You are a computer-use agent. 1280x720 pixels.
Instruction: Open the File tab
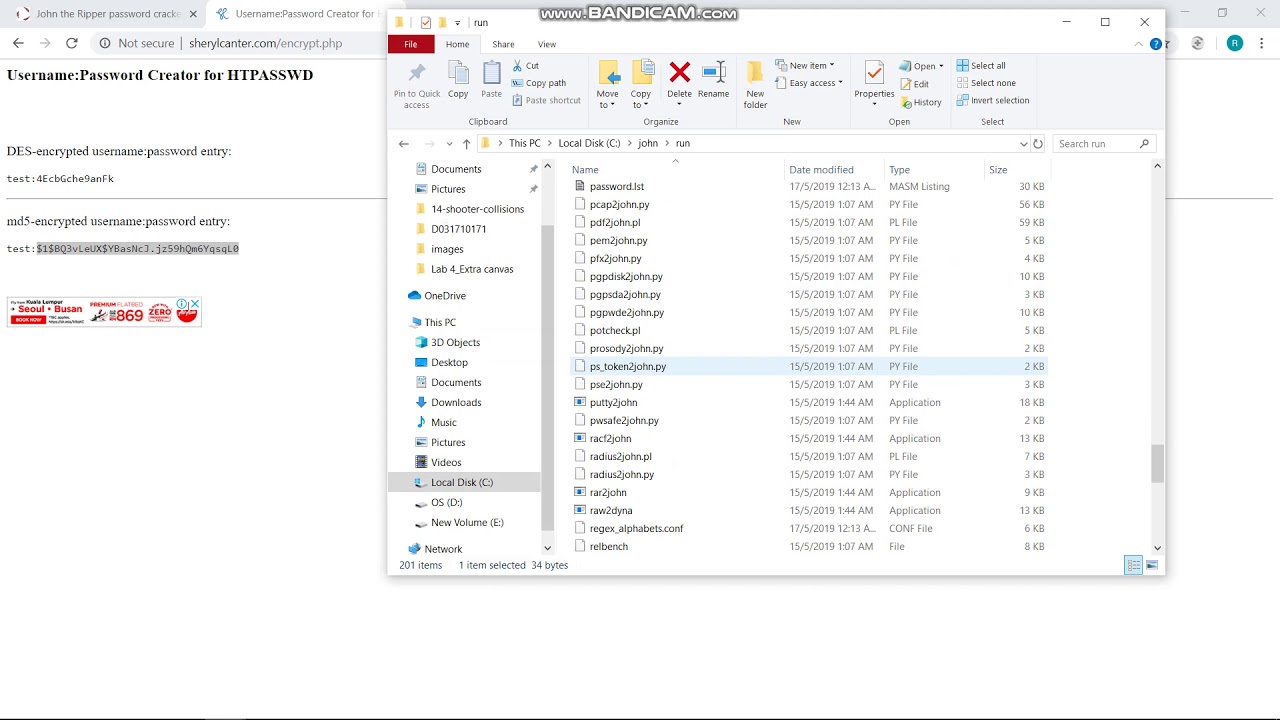(410, 44)
